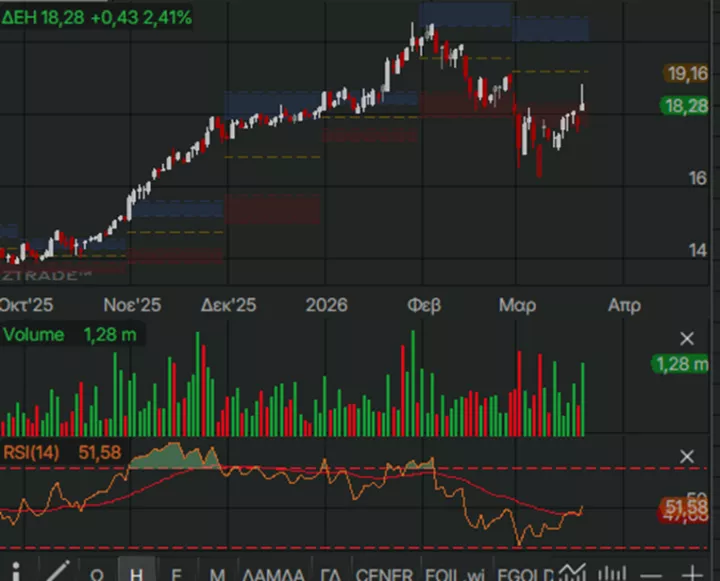Open the info icon in bottom toolbar
The height and width of the screenshot is (581, 720).
[x=14, y=573]
